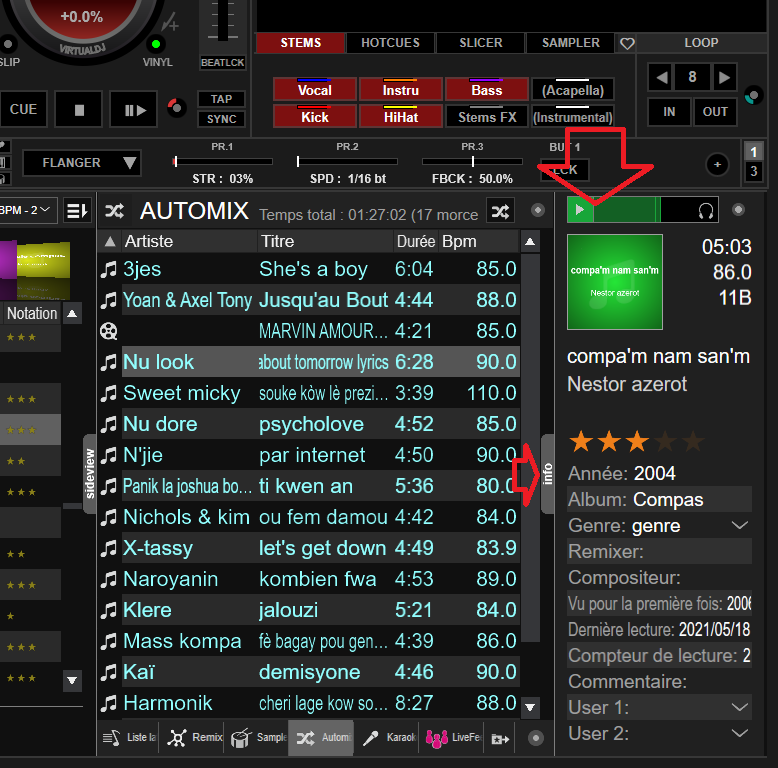Click the down arrow below the Notation ratings
The image size is (778, 768).
tap(72, 680)
